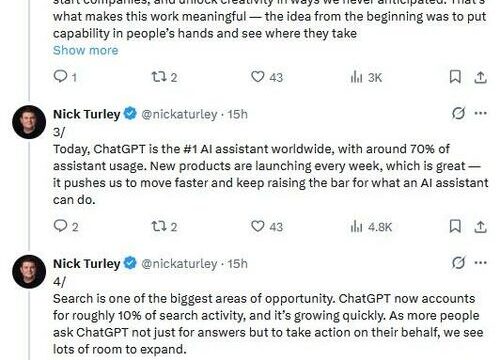Image resolution: width=500 pixels, height=360 pixels.
Task: Open Grok explain icon on tweet 3/
Action: pyautogui.click(x=458, y=113)
